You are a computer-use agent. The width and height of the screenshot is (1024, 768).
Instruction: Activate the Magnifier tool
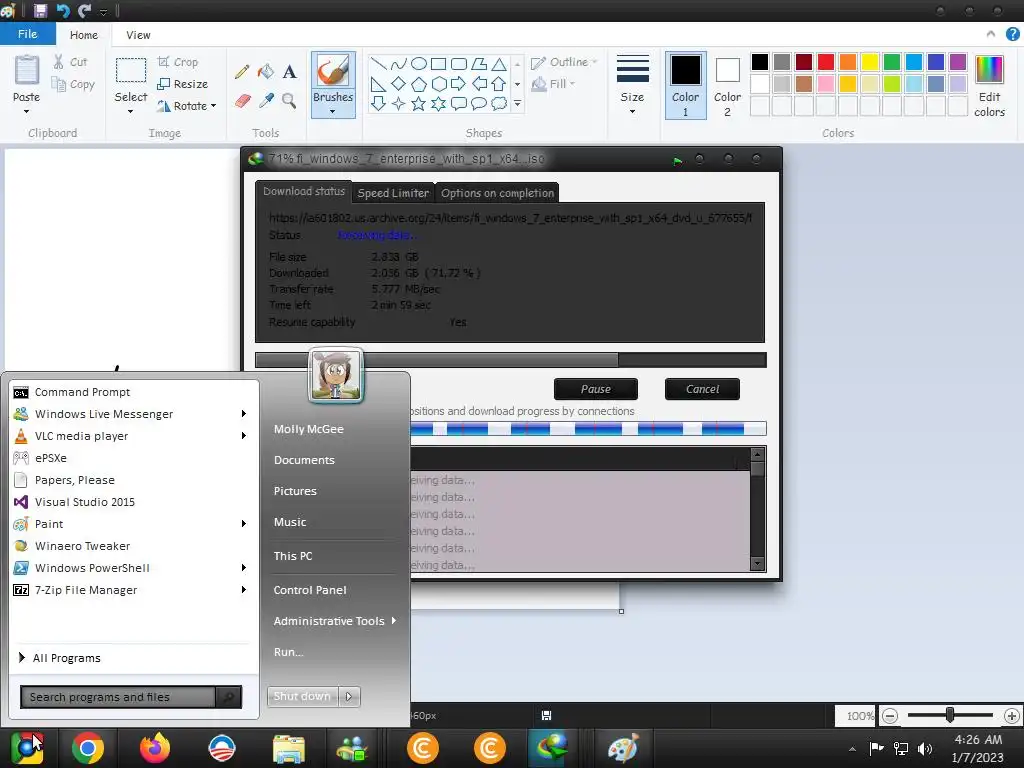pyautogui.click(x=289, y=101)
